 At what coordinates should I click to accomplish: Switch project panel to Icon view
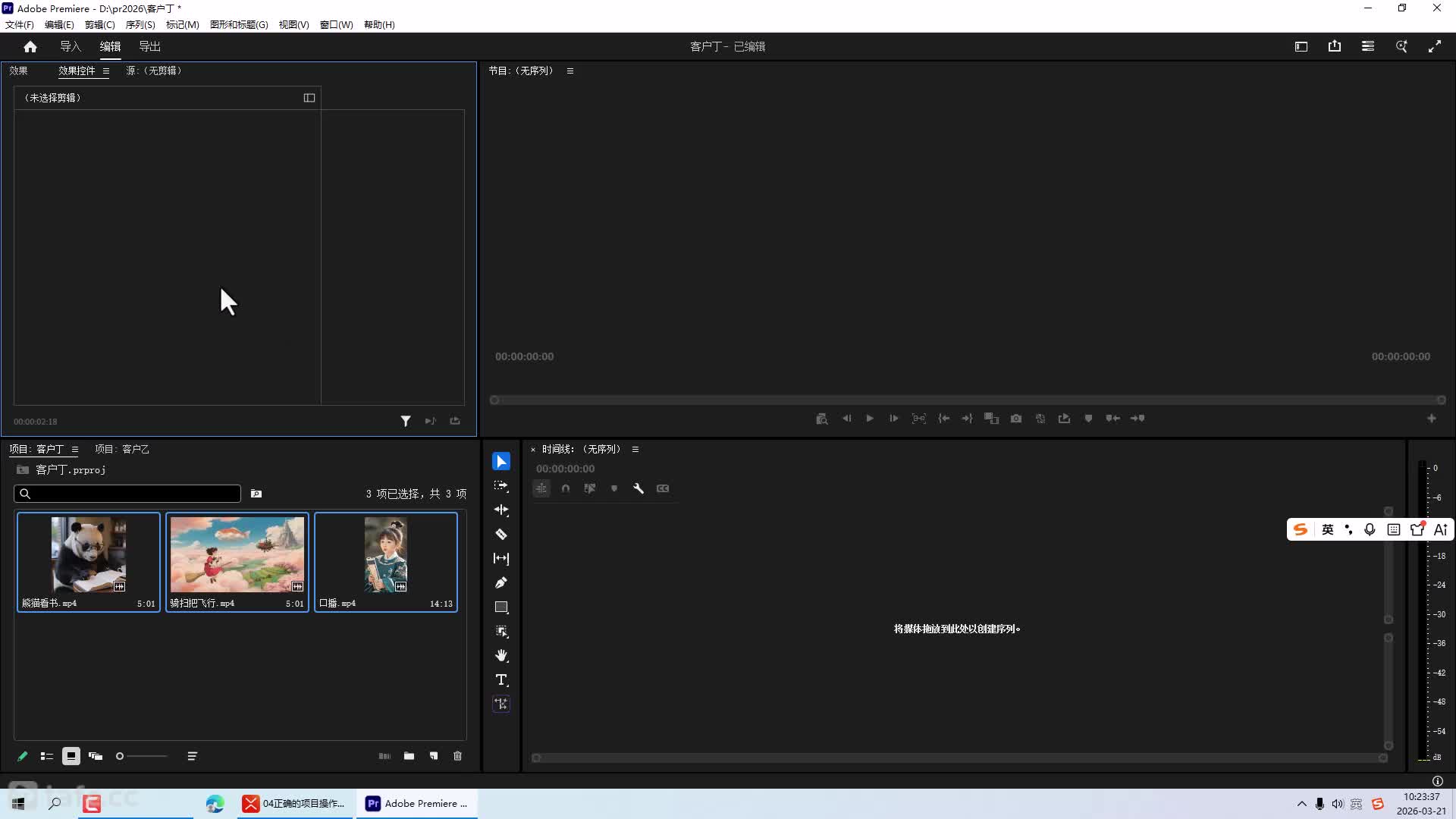click(x=71, y=756)
